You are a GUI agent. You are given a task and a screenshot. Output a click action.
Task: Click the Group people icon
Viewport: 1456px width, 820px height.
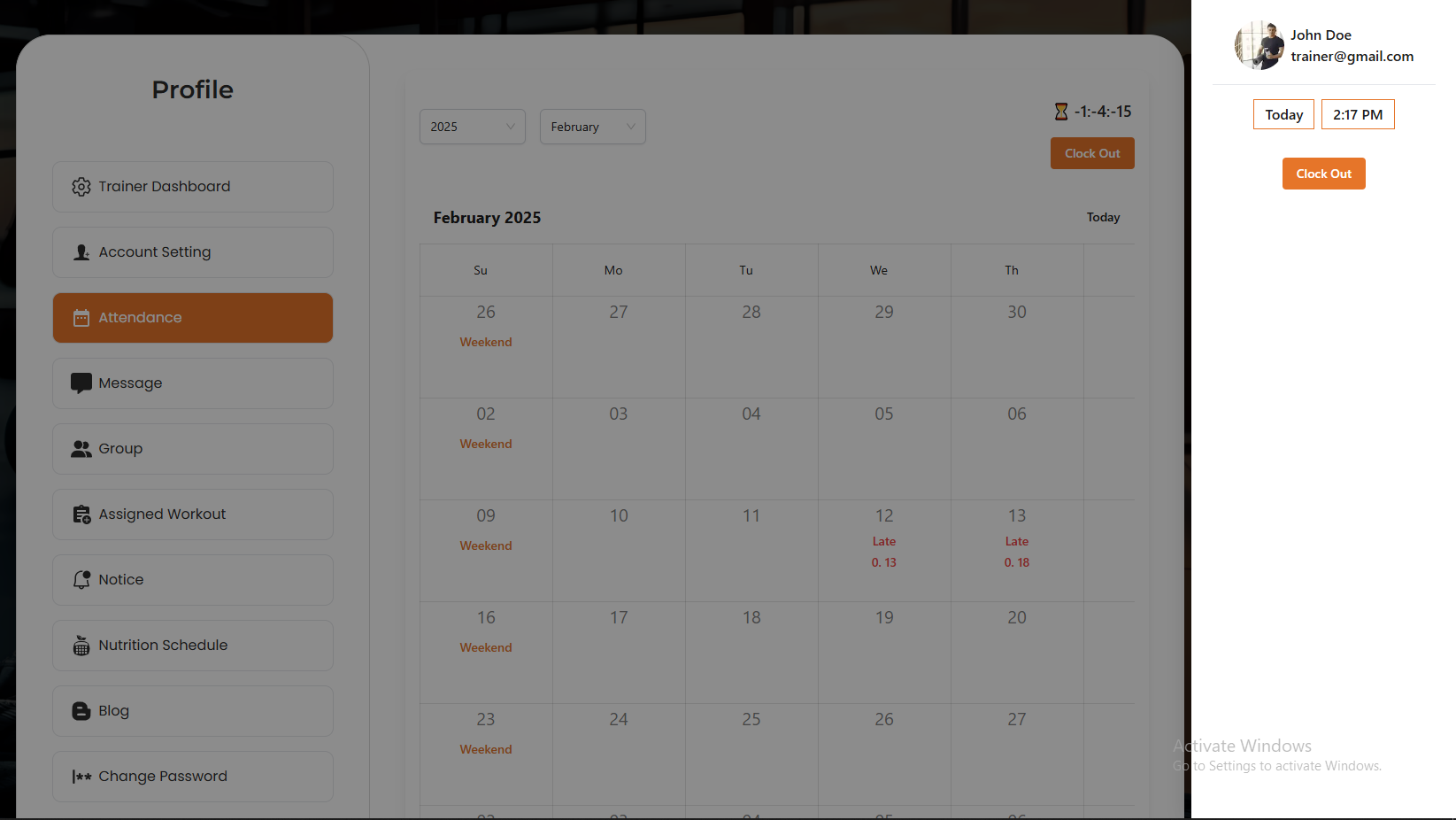pos(81,449)
